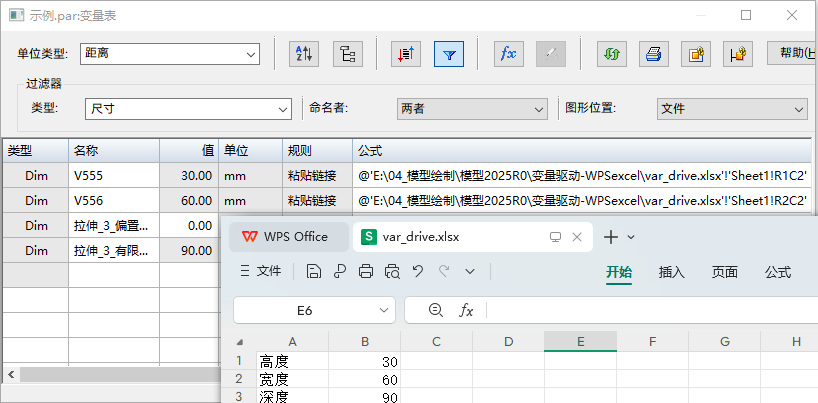Click the 类型 column header
Viewport: 818px width, 403px height.
point(35,151)
